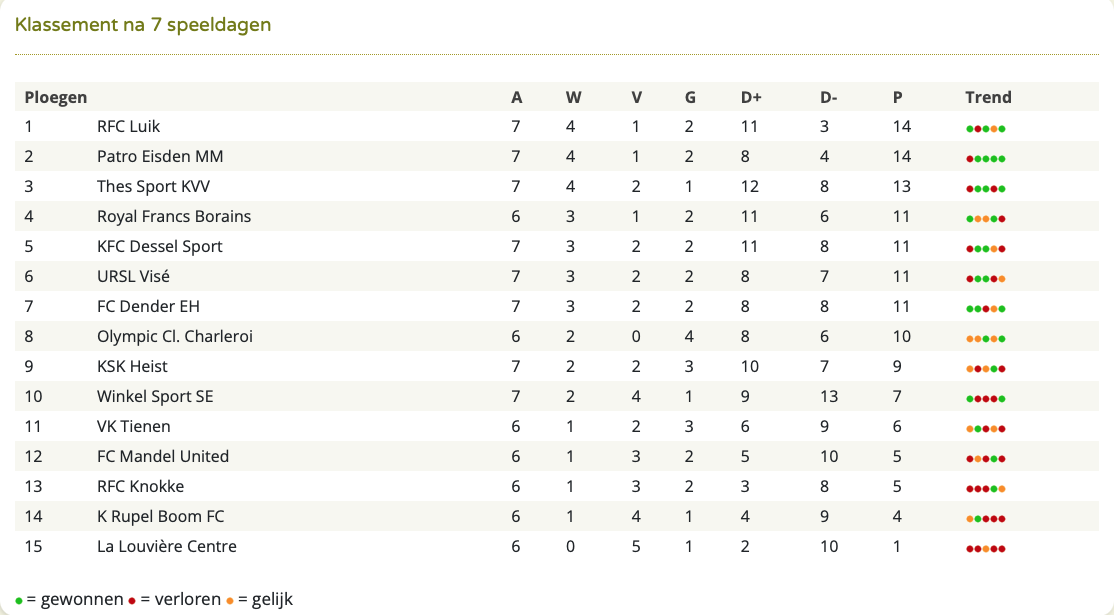Click the trend dots for RFC Luik
Screen dimensions: 1114x615
(x=985, y=129)
